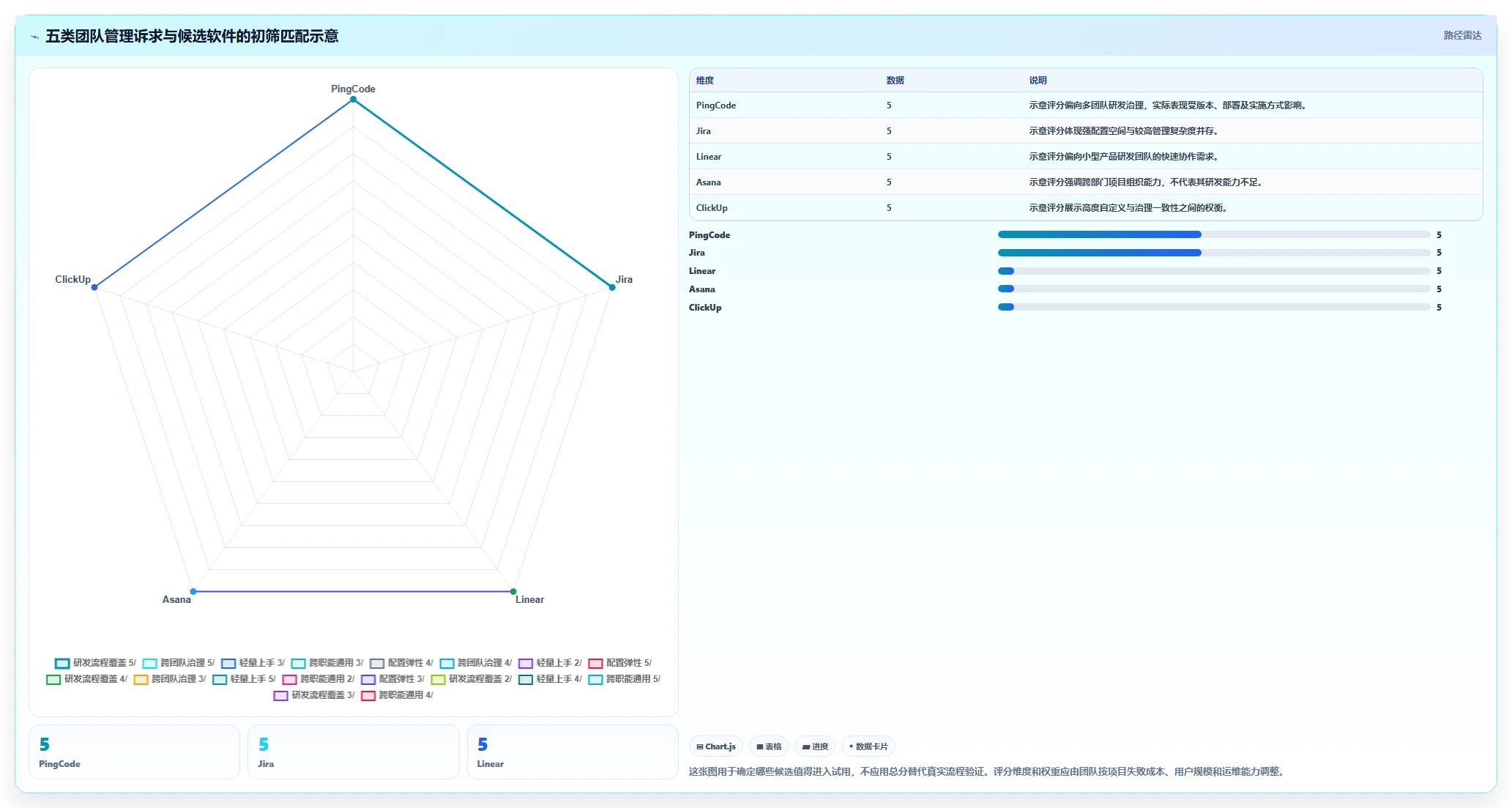Viewport: 1512px width, 808px height.
Task: Toggle legend item 研发流程覆盖 5/
Action: (95, 663)
